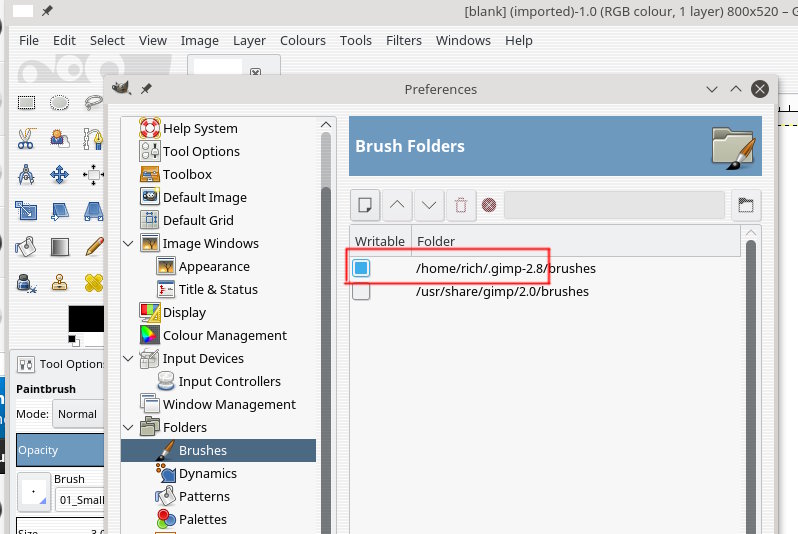
Task: Shade the Preferences window with down chevron
Action: click(x=712, y=89)
